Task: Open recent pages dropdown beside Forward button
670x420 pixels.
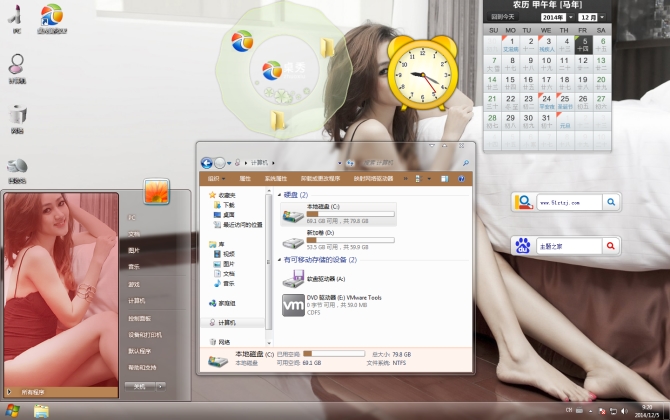Action: [x=229, y=163]
